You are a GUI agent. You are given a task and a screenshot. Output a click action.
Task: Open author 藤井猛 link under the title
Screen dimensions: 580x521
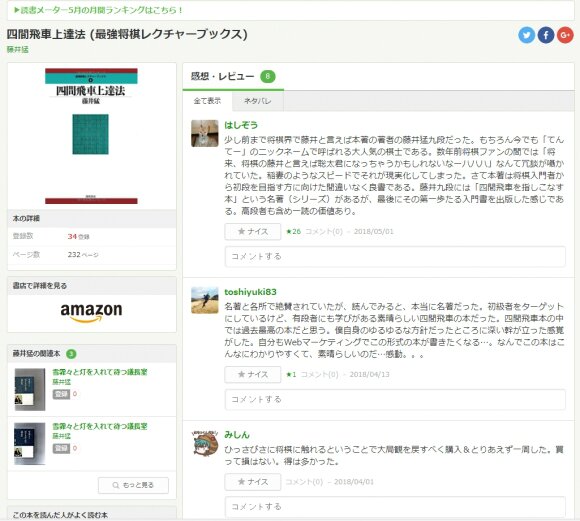point(17,49)
